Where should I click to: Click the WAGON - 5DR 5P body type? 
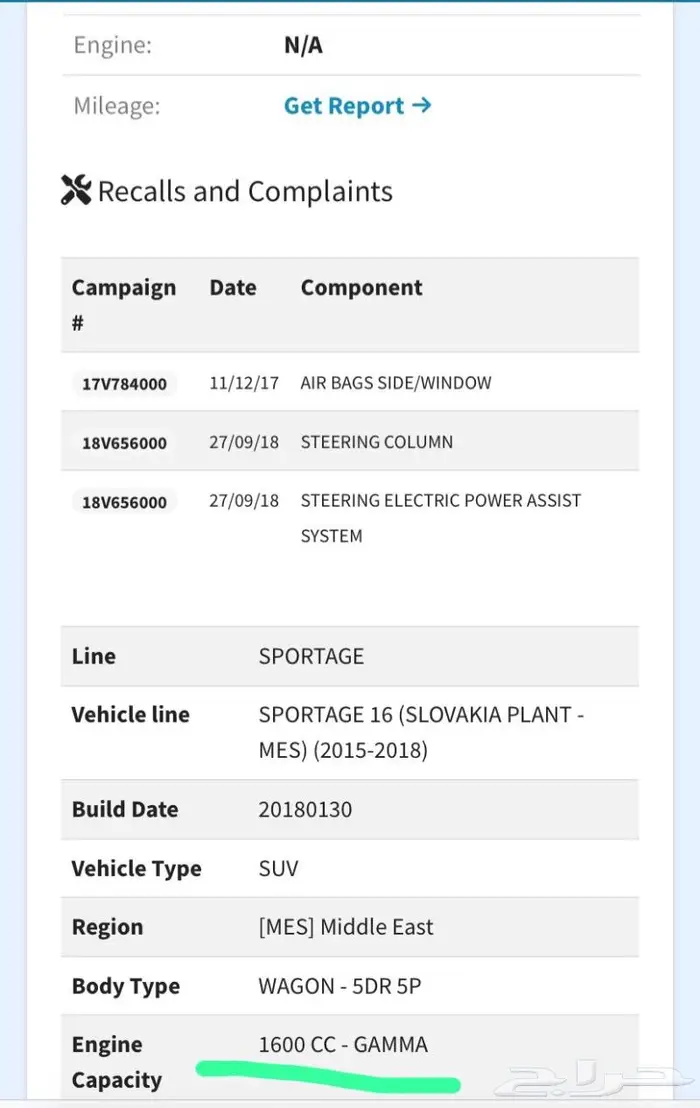pos(340,986)
